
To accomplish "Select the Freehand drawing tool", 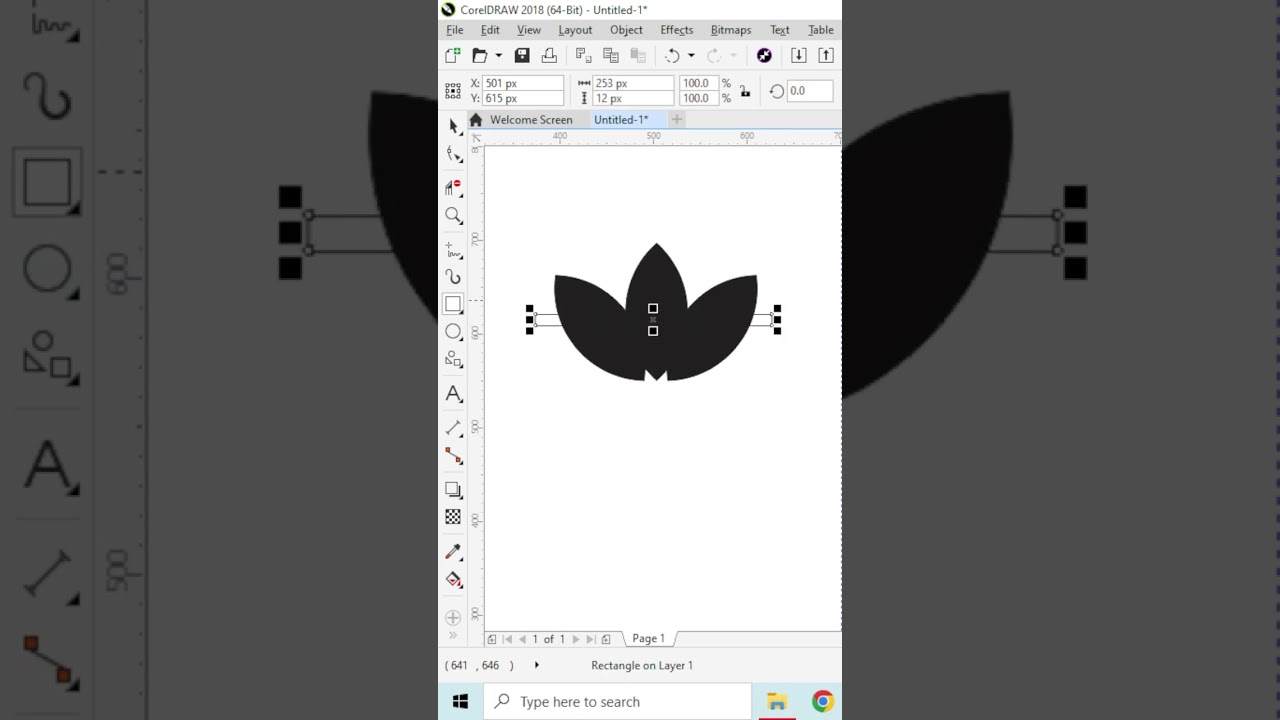I will tap(454, 248).
